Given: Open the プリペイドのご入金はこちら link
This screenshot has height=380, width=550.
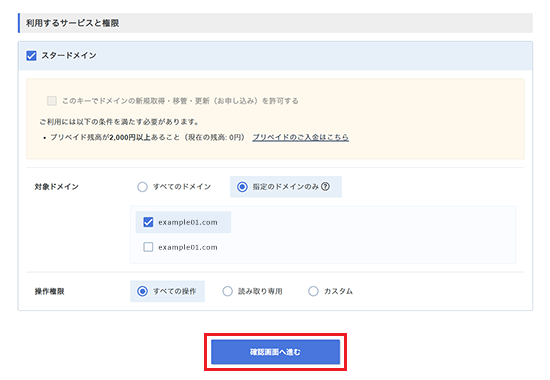Looking at the screenshot, I should point(301,137).
